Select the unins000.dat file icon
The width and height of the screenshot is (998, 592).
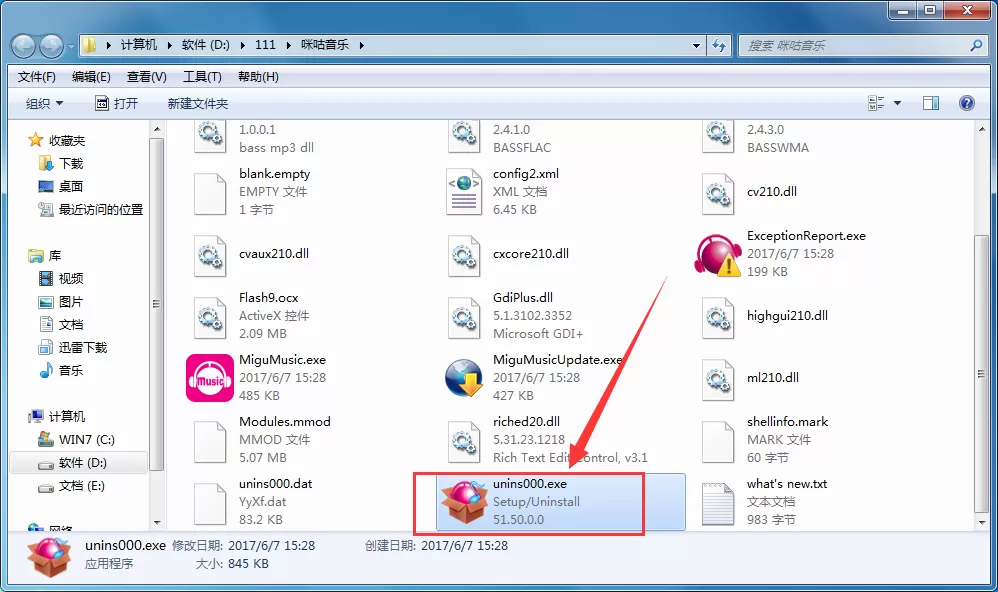(x=210, y=504)
